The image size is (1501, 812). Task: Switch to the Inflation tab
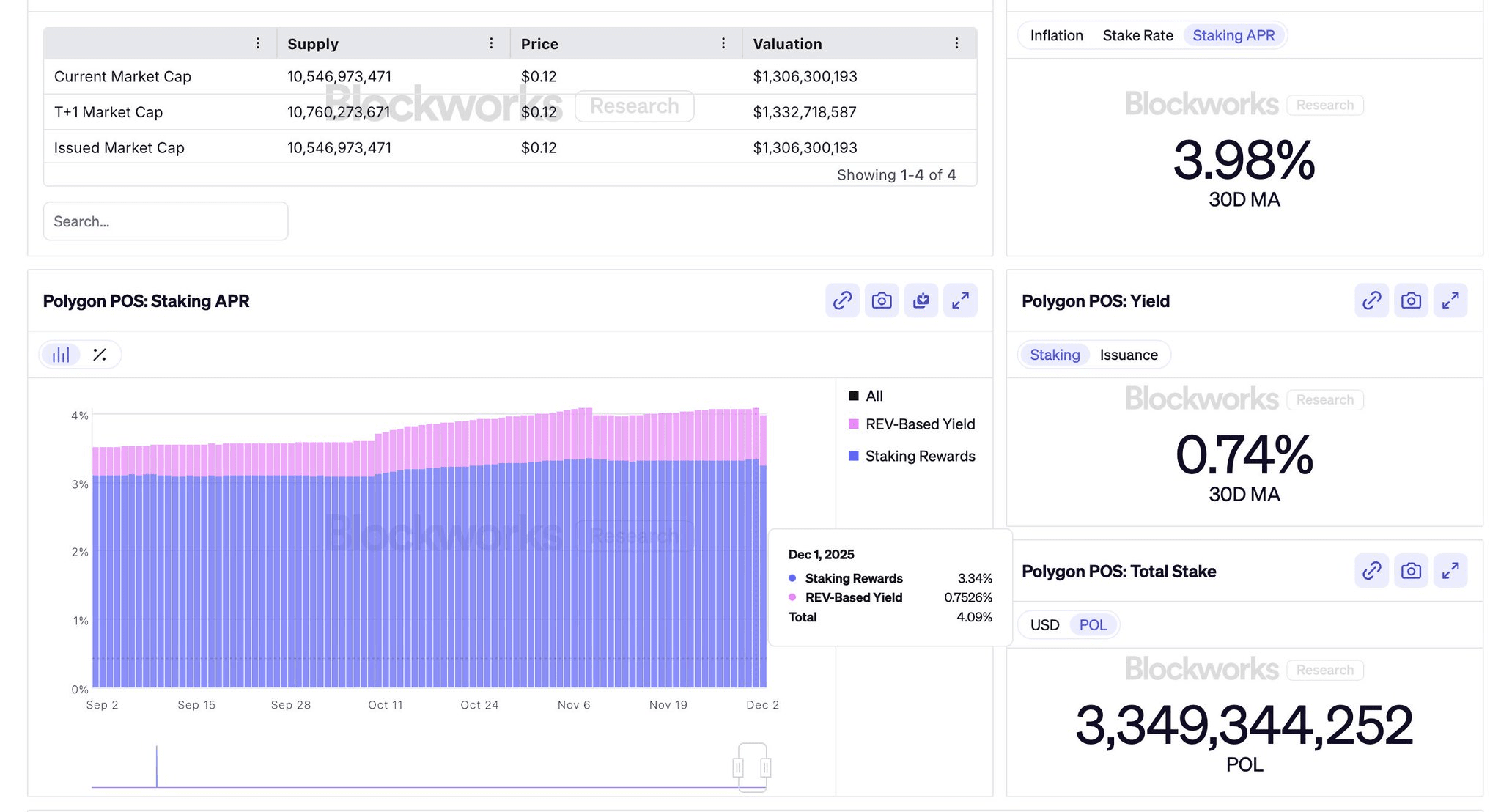[x=1056, y=35]
